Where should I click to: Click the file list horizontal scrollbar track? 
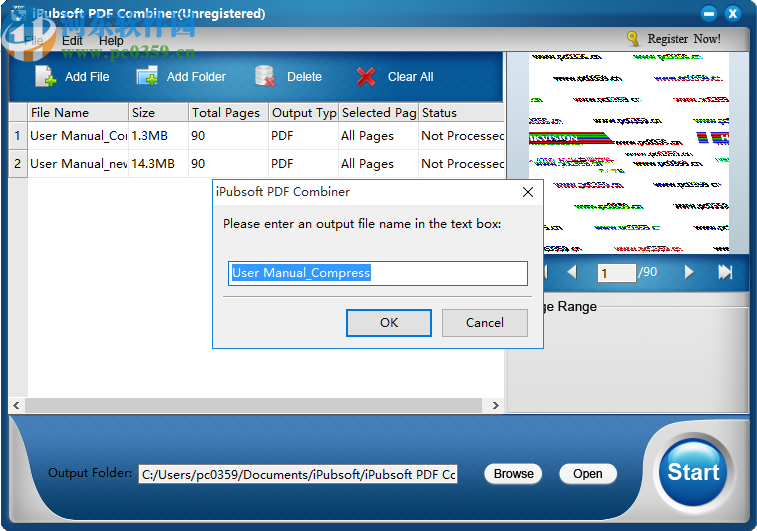point(253,405)
